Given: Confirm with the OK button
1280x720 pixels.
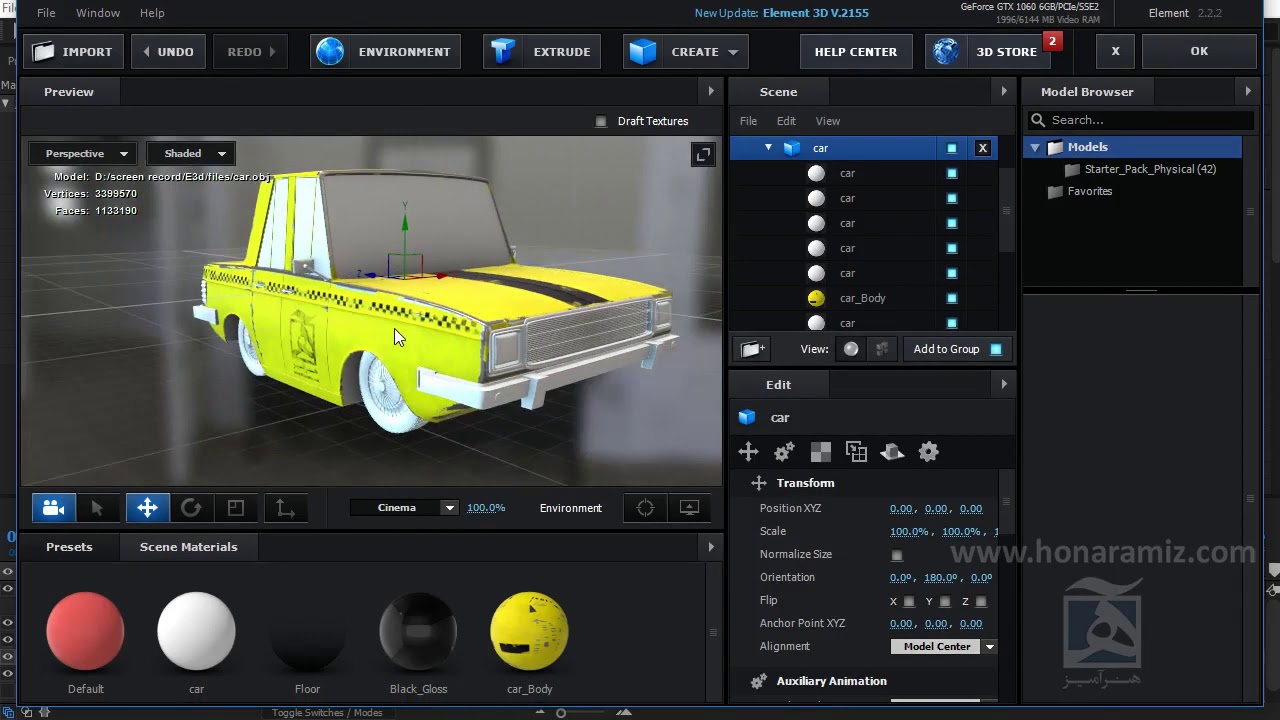Looking at the screenshot, I should 1199,51.
